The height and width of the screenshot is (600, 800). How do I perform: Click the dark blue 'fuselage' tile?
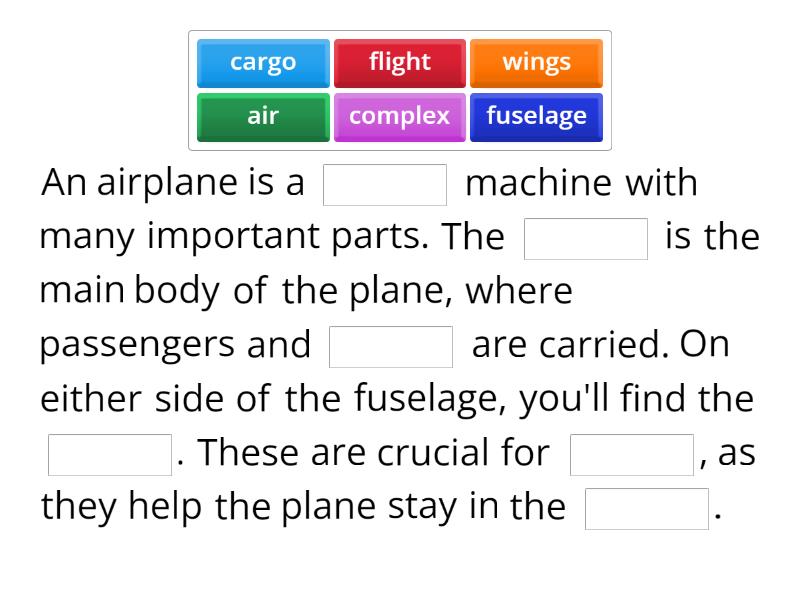(536, 116)
